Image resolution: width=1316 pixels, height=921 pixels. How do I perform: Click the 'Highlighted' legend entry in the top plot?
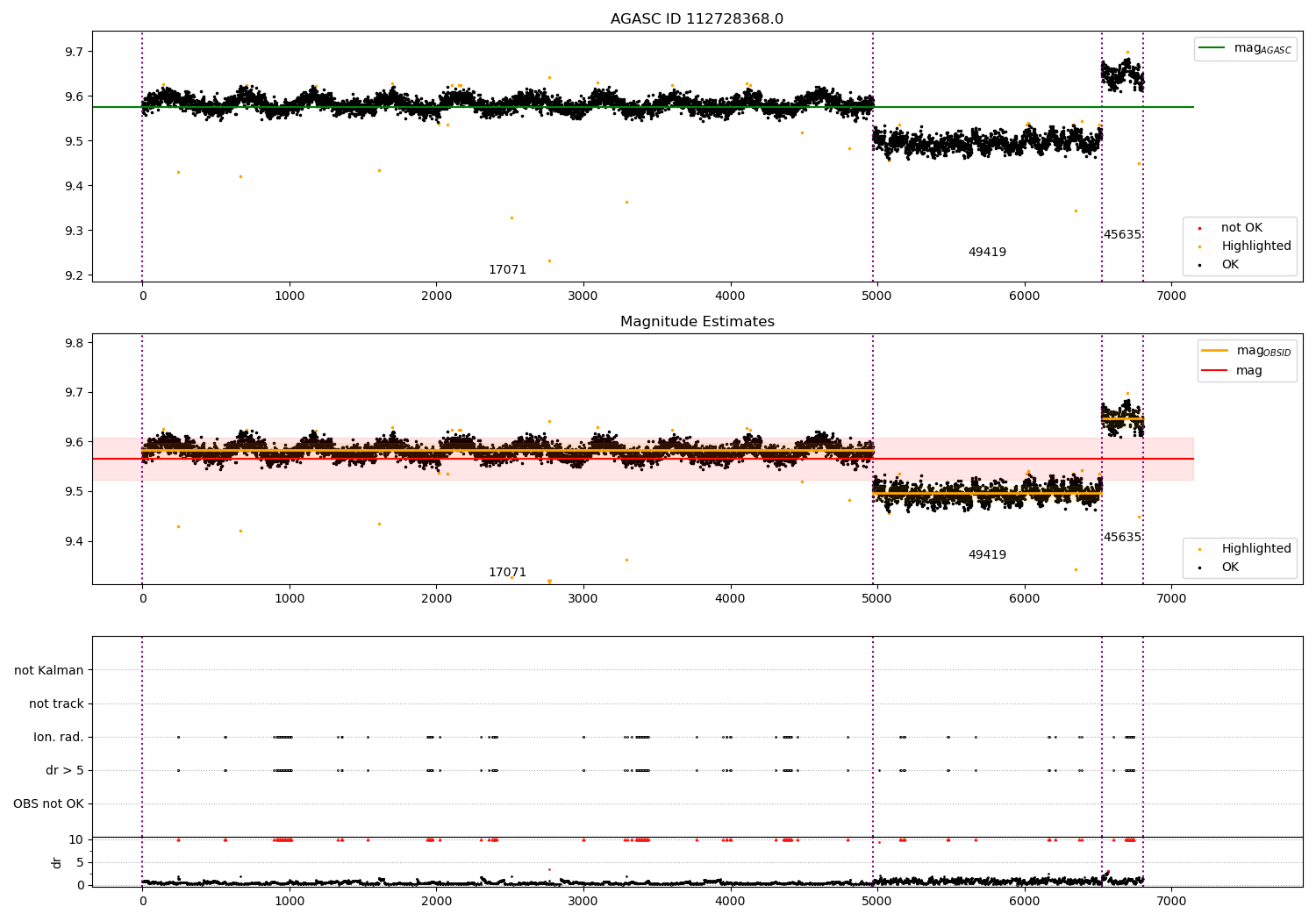click(x=1256, y=246)
